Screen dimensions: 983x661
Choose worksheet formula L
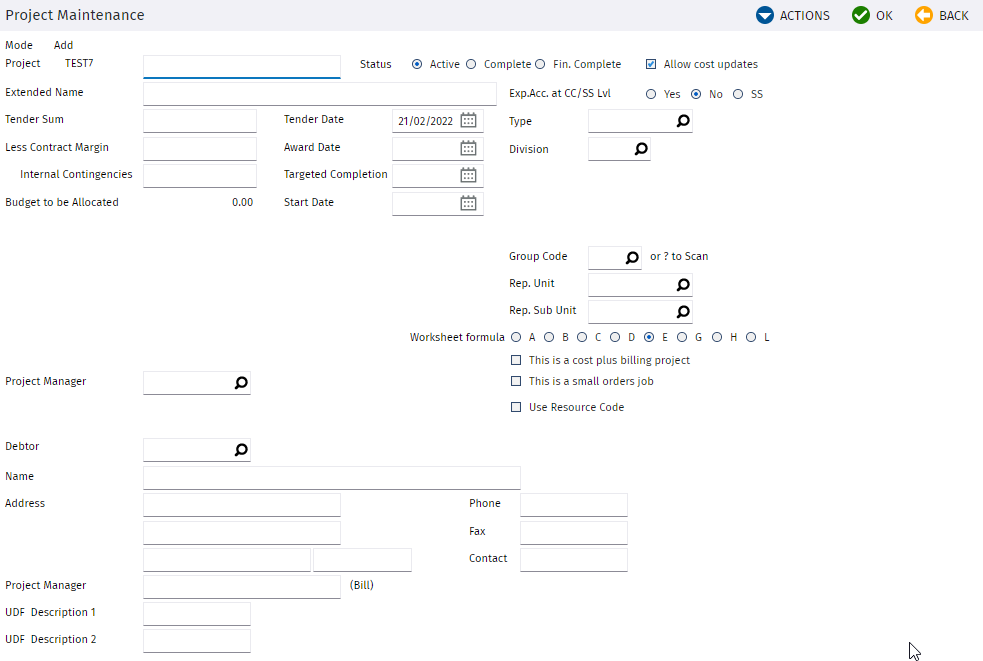[x=751, y=337]
